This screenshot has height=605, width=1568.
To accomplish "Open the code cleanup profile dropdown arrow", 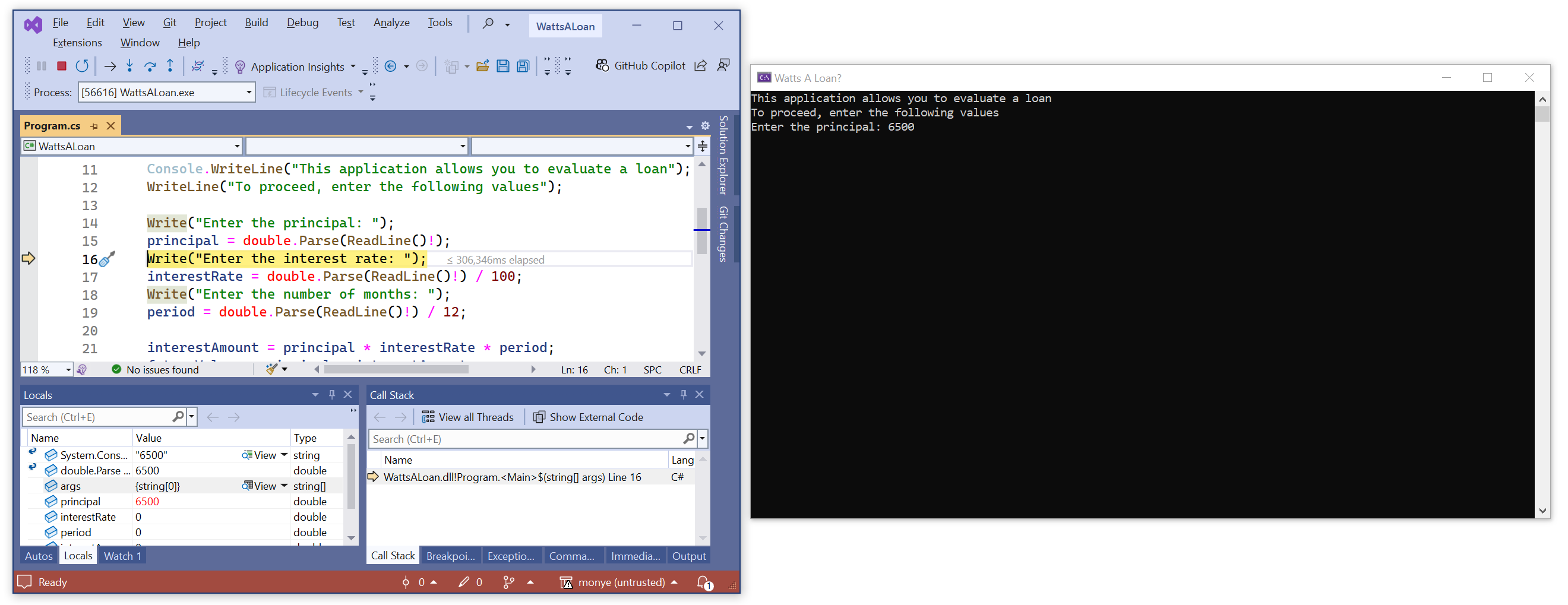I will (284, 369).
